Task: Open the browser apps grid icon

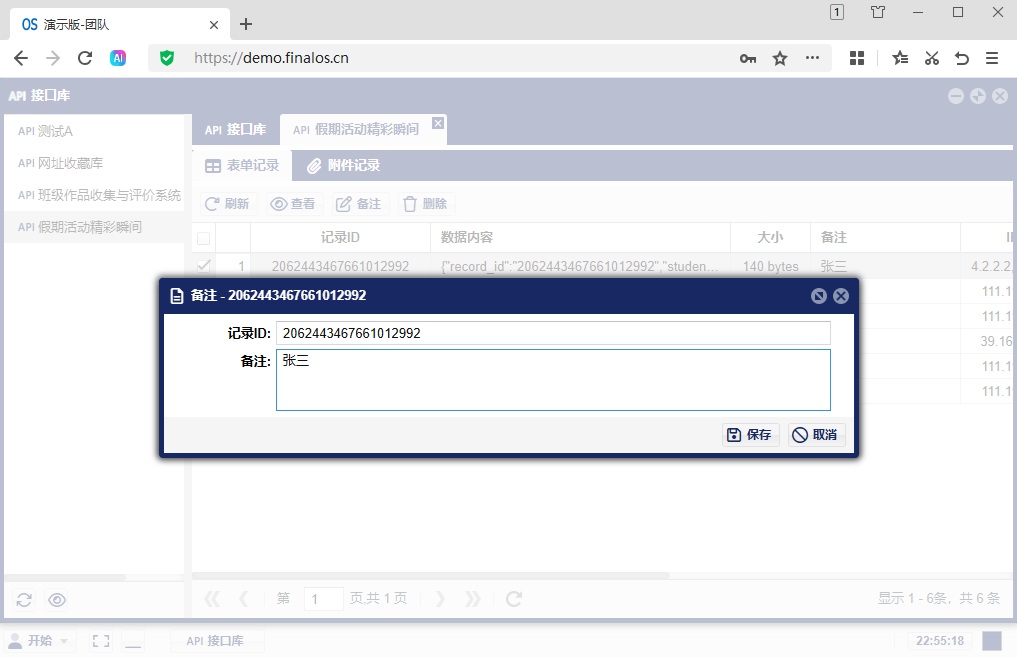Action: [857, 58]
